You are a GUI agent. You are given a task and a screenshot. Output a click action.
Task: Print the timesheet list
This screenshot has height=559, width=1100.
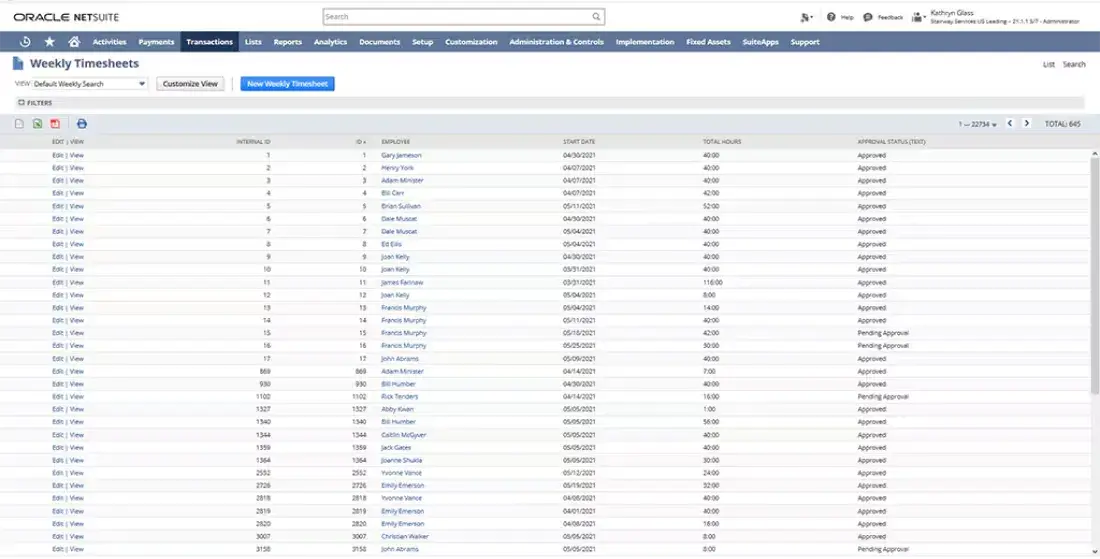(x=81, y=124)
